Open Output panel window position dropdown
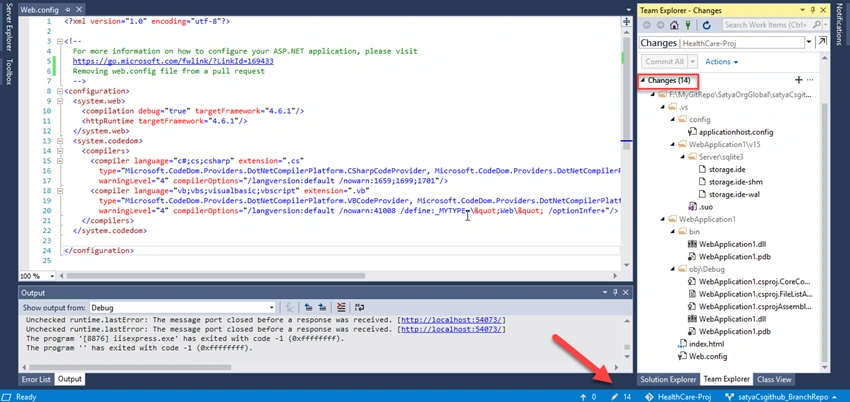 pyautogui.click(x=605, y=293)
